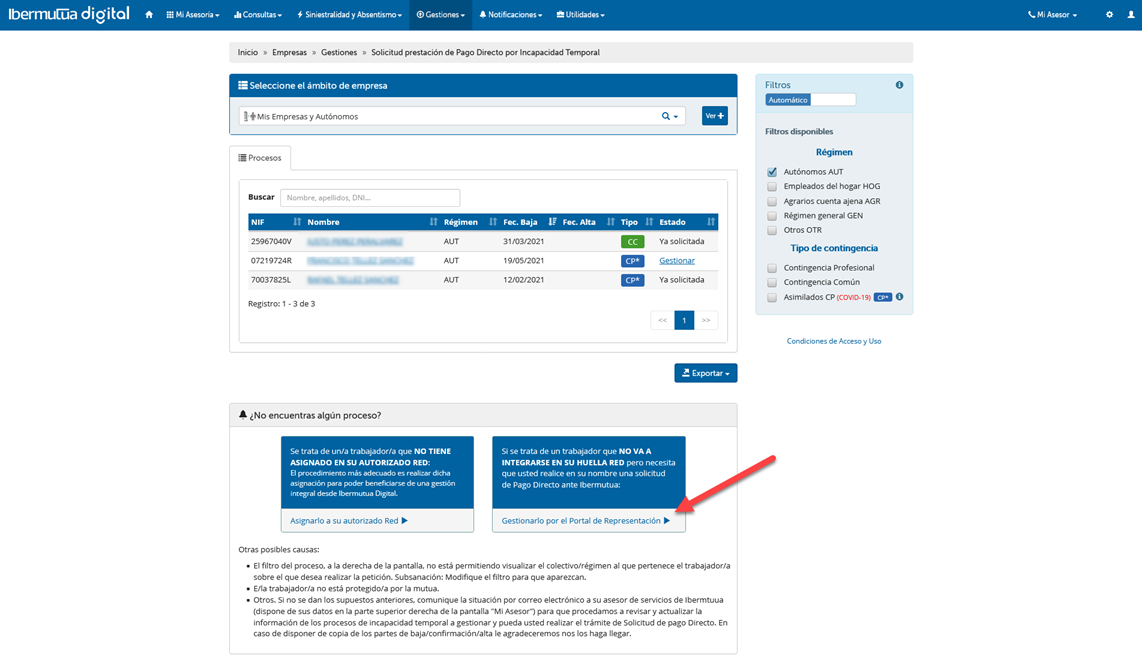Sort table by NIF column arrows
The width and height of the screenshot is (1142, 665).
pyautogui.click(x=297, y=222)
